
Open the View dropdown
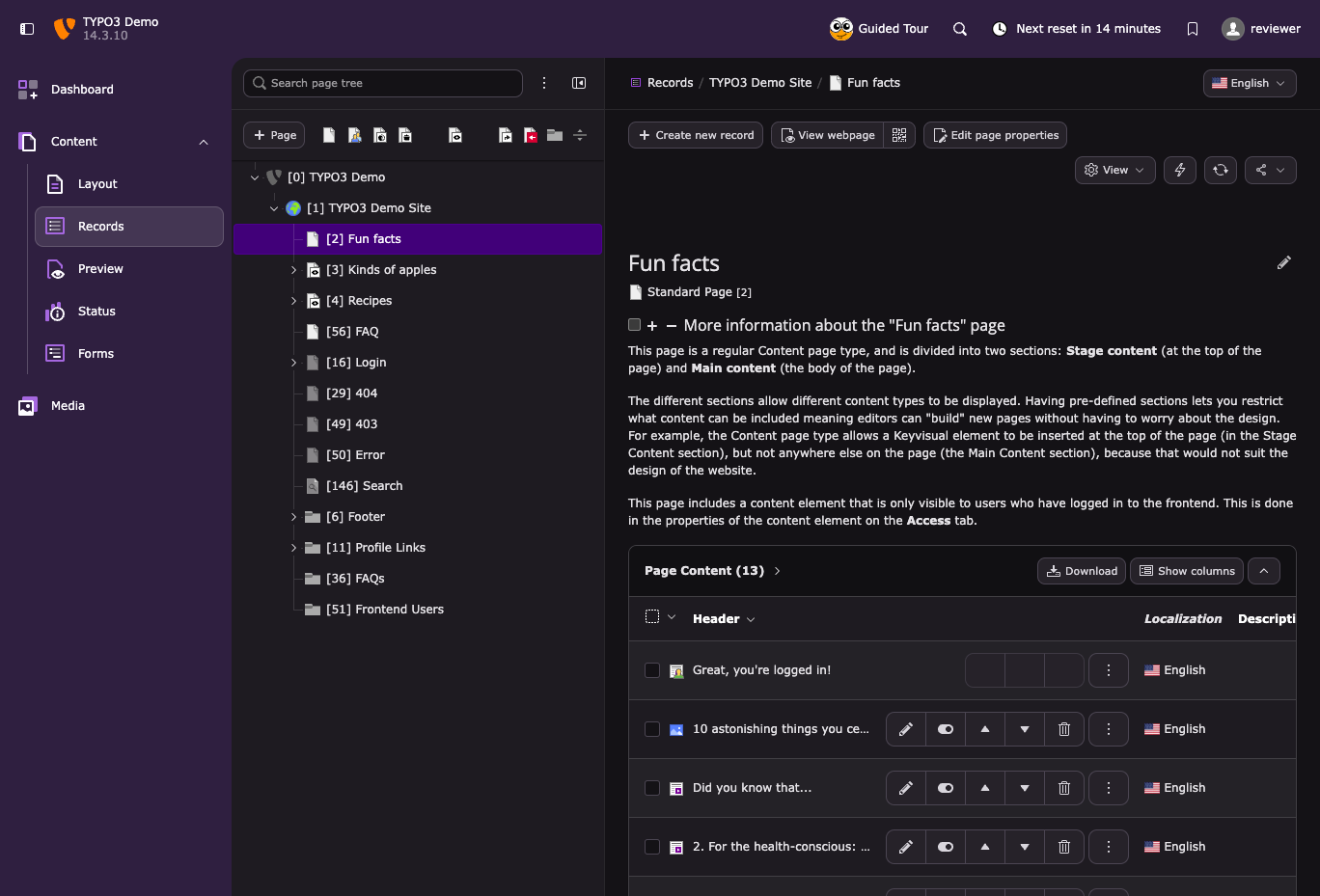(x=1115, y=170)
